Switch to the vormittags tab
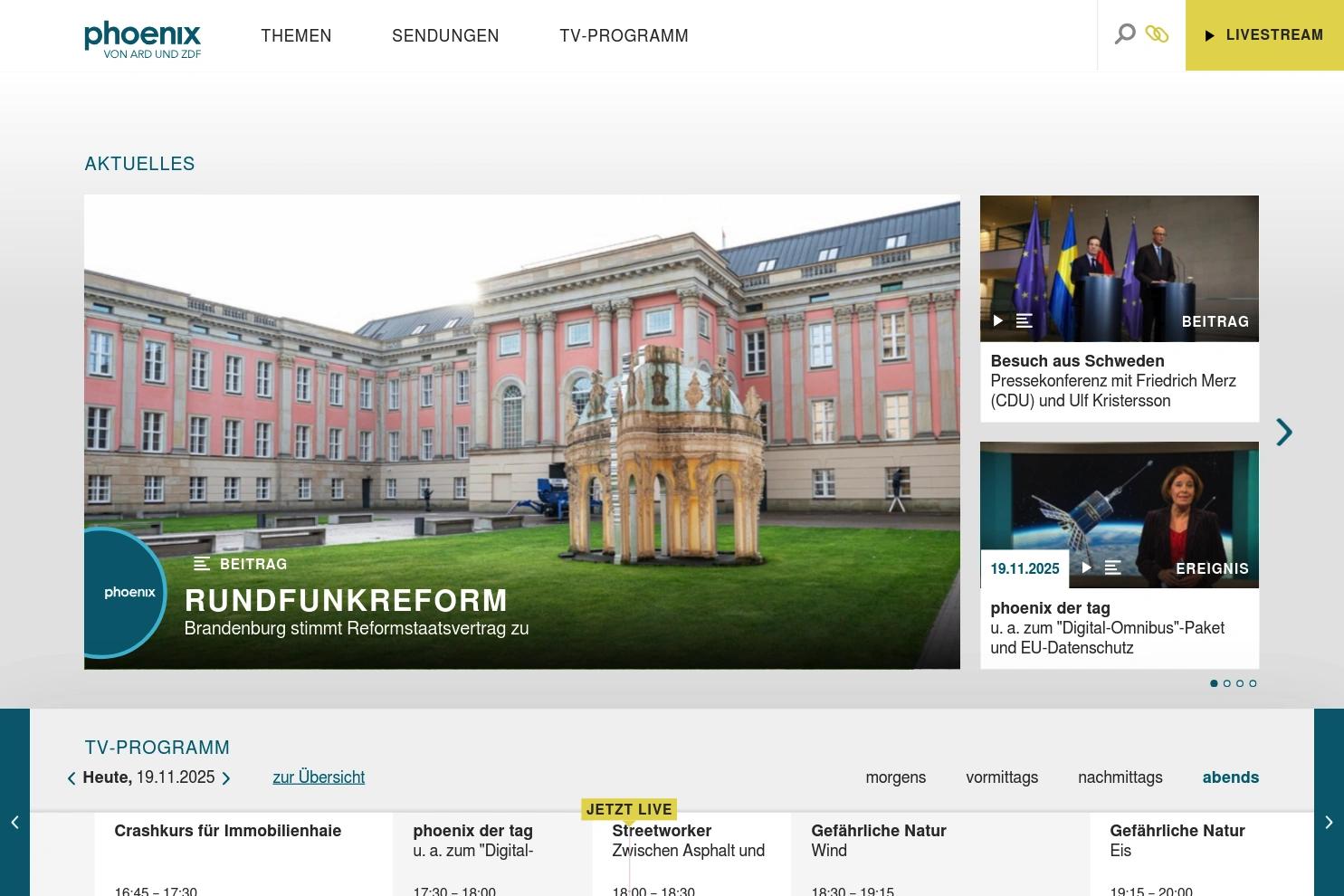The height and width of the screenshot is (896, 1344). click(1002, 777)
